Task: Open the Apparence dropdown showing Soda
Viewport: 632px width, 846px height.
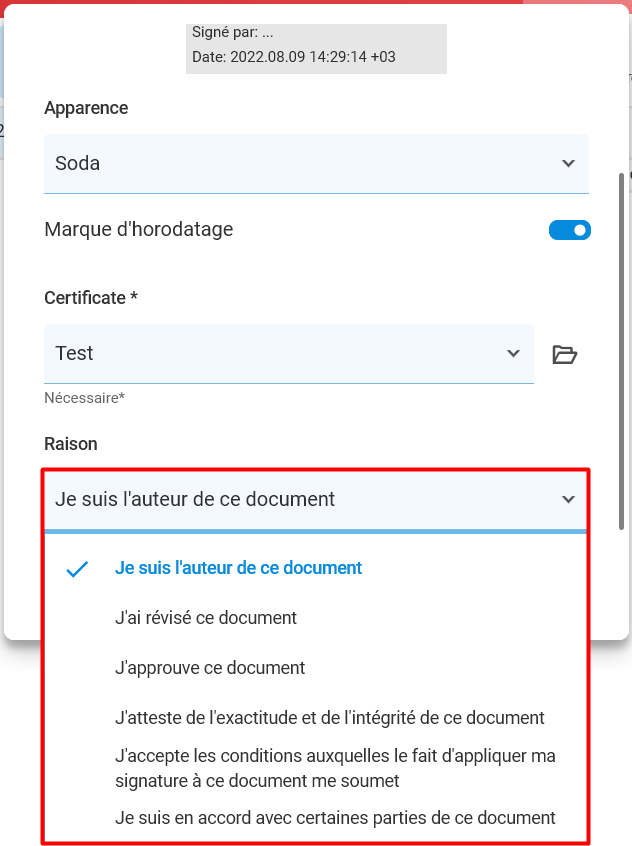Action: coord(316,163)
